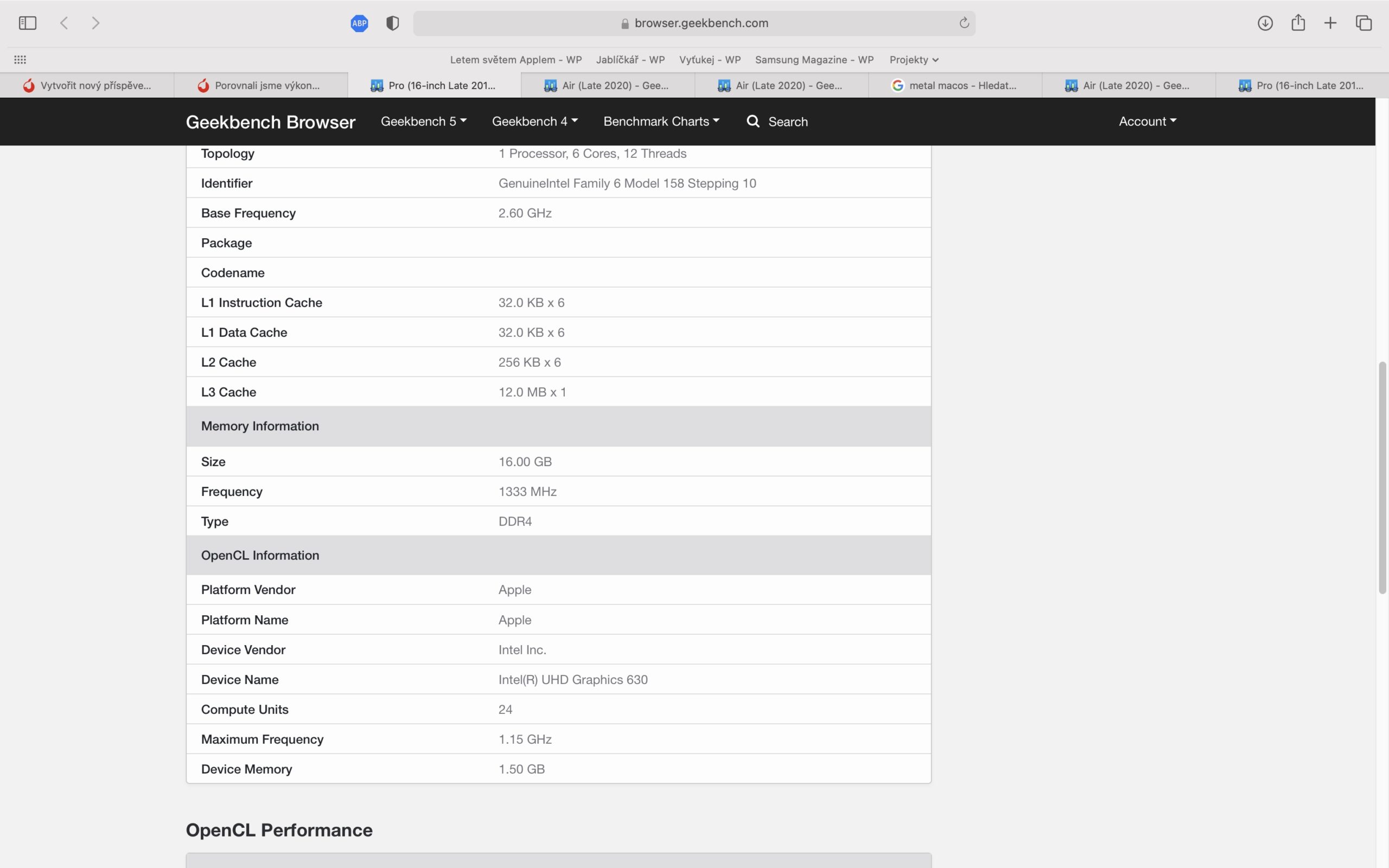The height and width of the screenshot is (868, 1389).
Task: Select the L3 Cache 12.0 MB x 1 value
Action: point(532,392)
